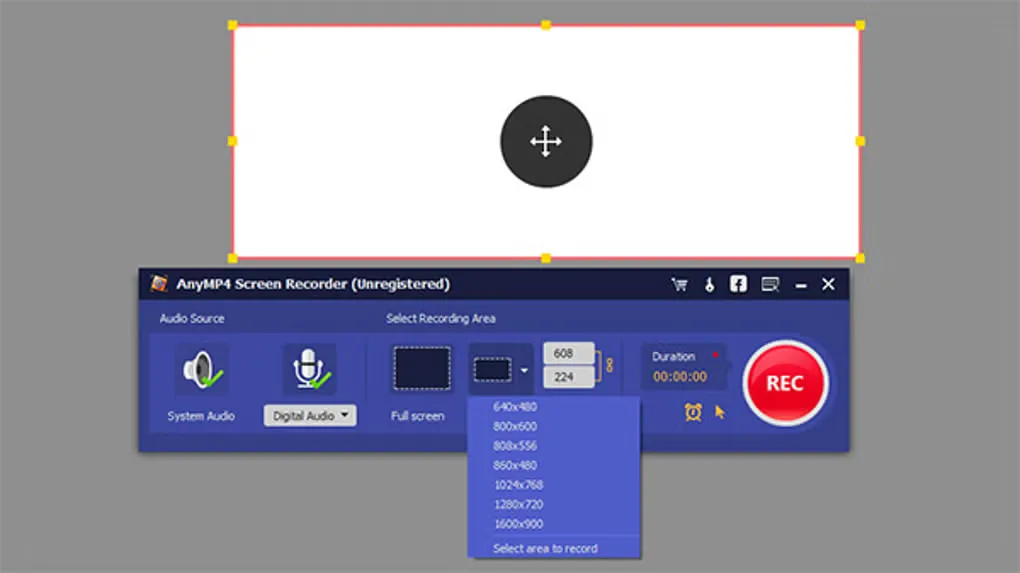Open the mouse cursor settings icon
Image resolution: width=1020 pixels, height=573 pixels.
[x=720, y=412]
